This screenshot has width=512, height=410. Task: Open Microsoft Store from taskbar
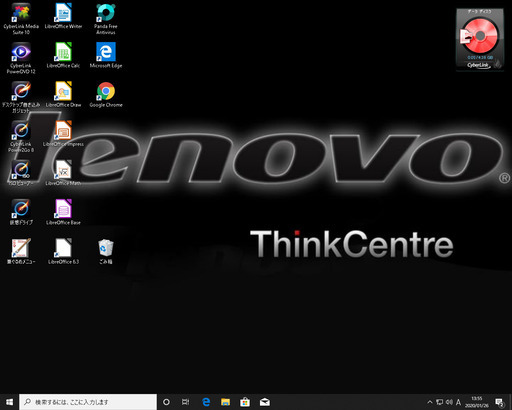[x=245, y=402]
